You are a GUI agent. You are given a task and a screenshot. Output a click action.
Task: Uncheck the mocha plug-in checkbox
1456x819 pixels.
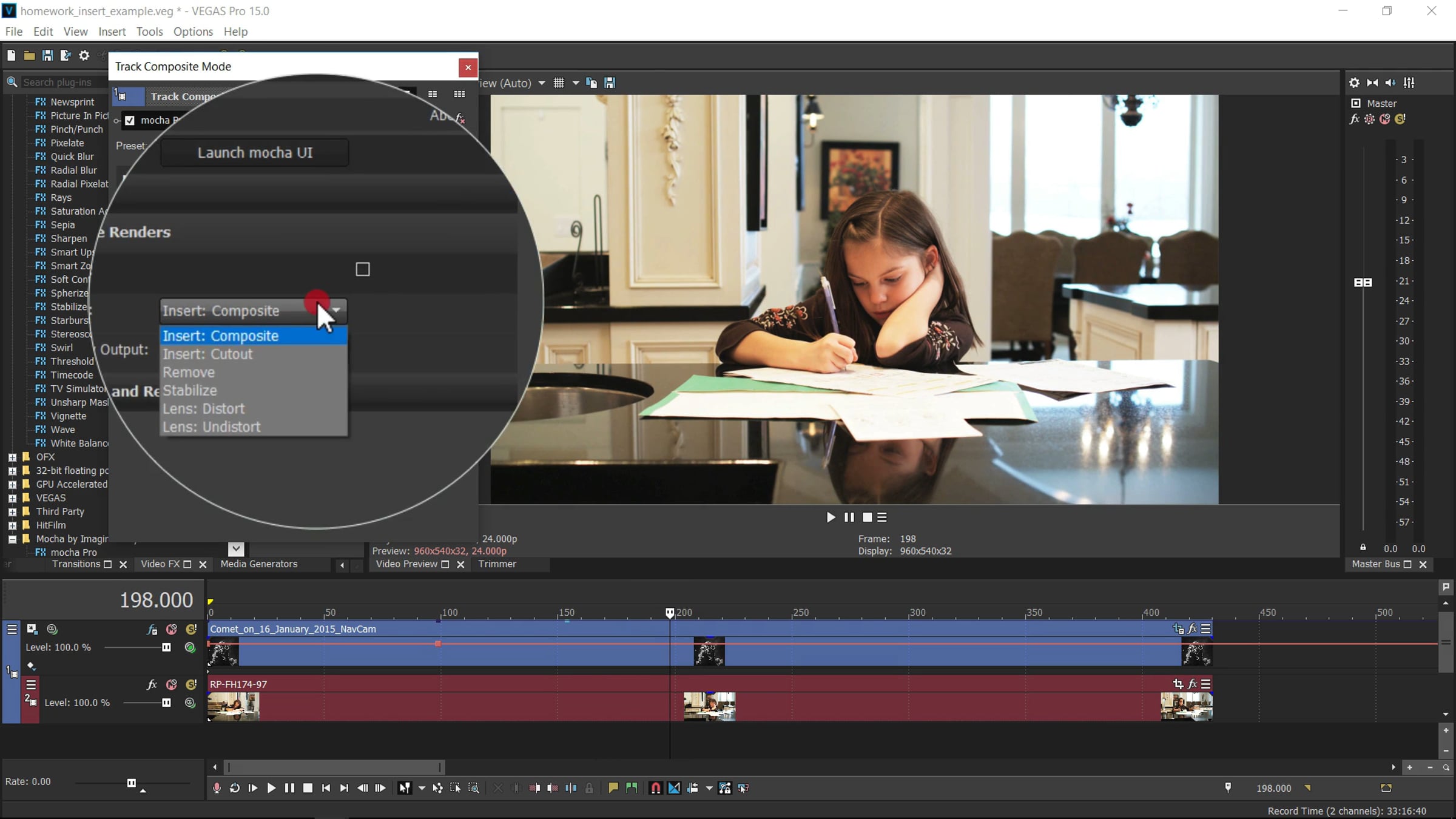tap(130, 120)
